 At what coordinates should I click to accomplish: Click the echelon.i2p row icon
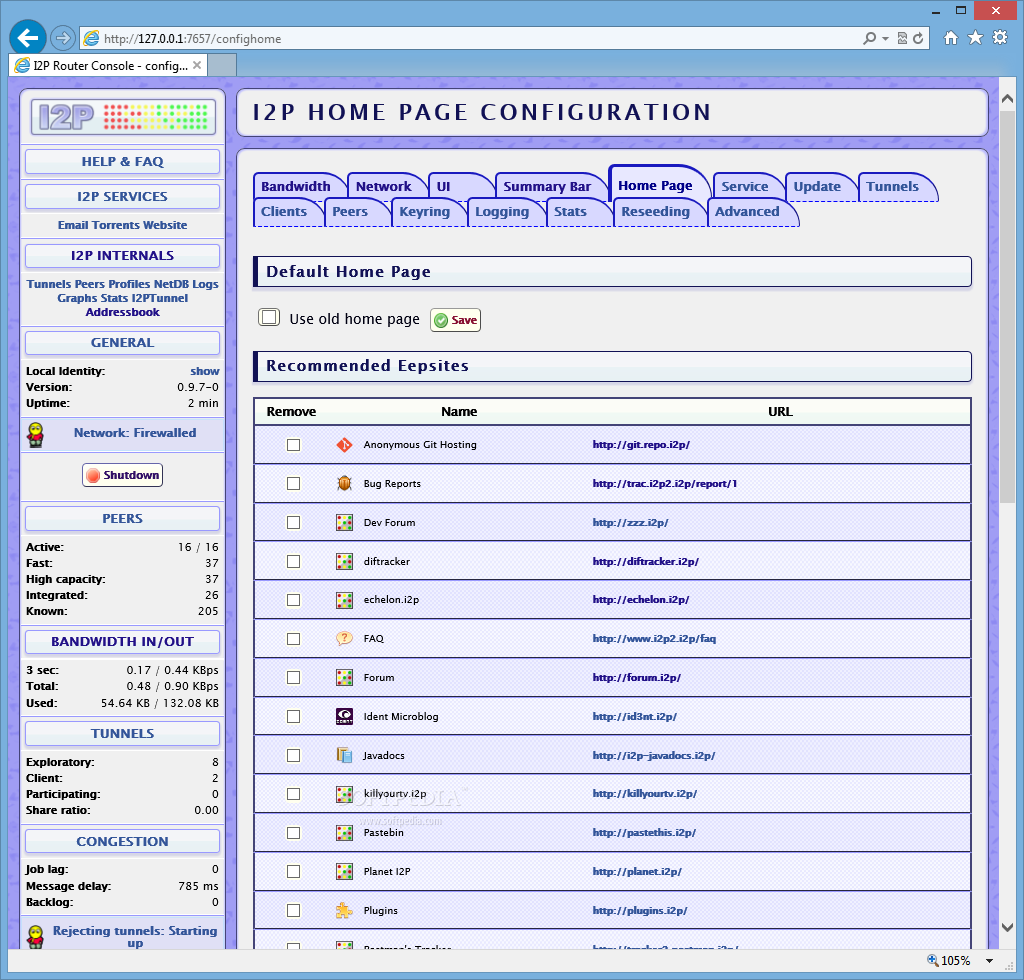coord(344,600)
